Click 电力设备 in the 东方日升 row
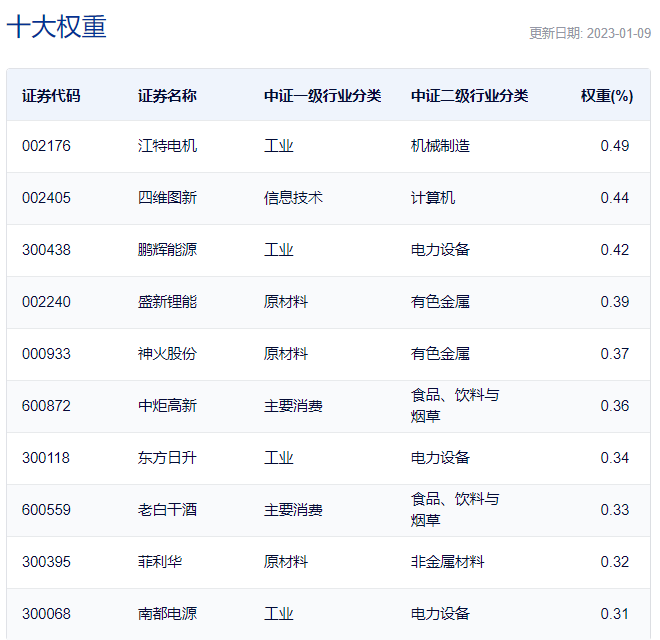Viewport: 660px width, 640px height. [440, 458]
